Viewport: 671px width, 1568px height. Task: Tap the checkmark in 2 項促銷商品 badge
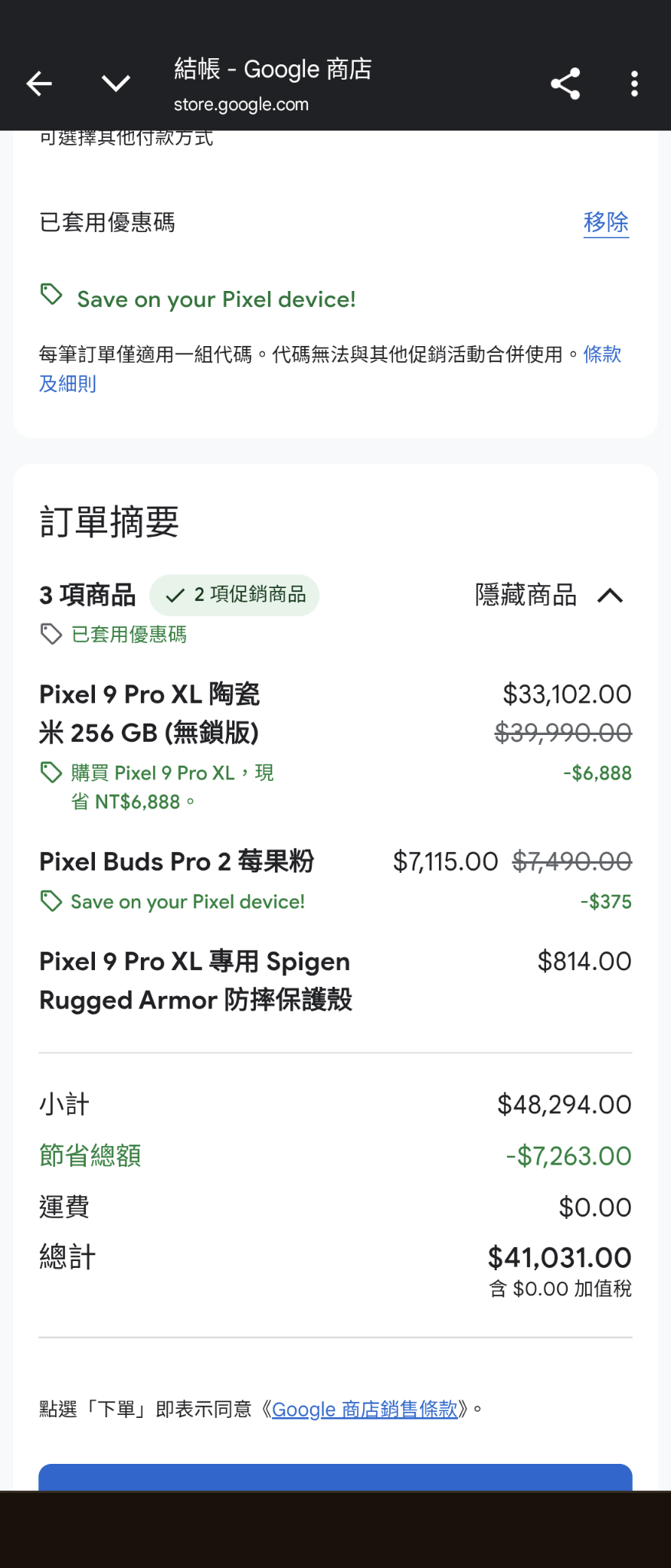pos(175,596)
